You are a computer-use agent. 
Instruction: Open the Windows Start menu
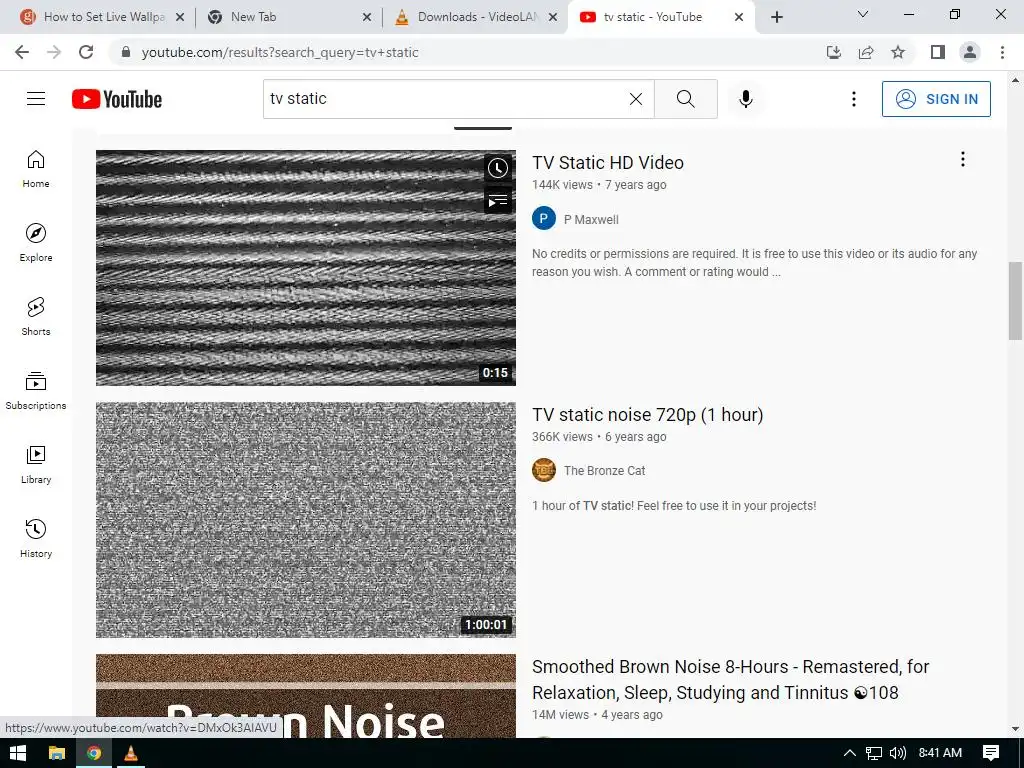point(18,753)
